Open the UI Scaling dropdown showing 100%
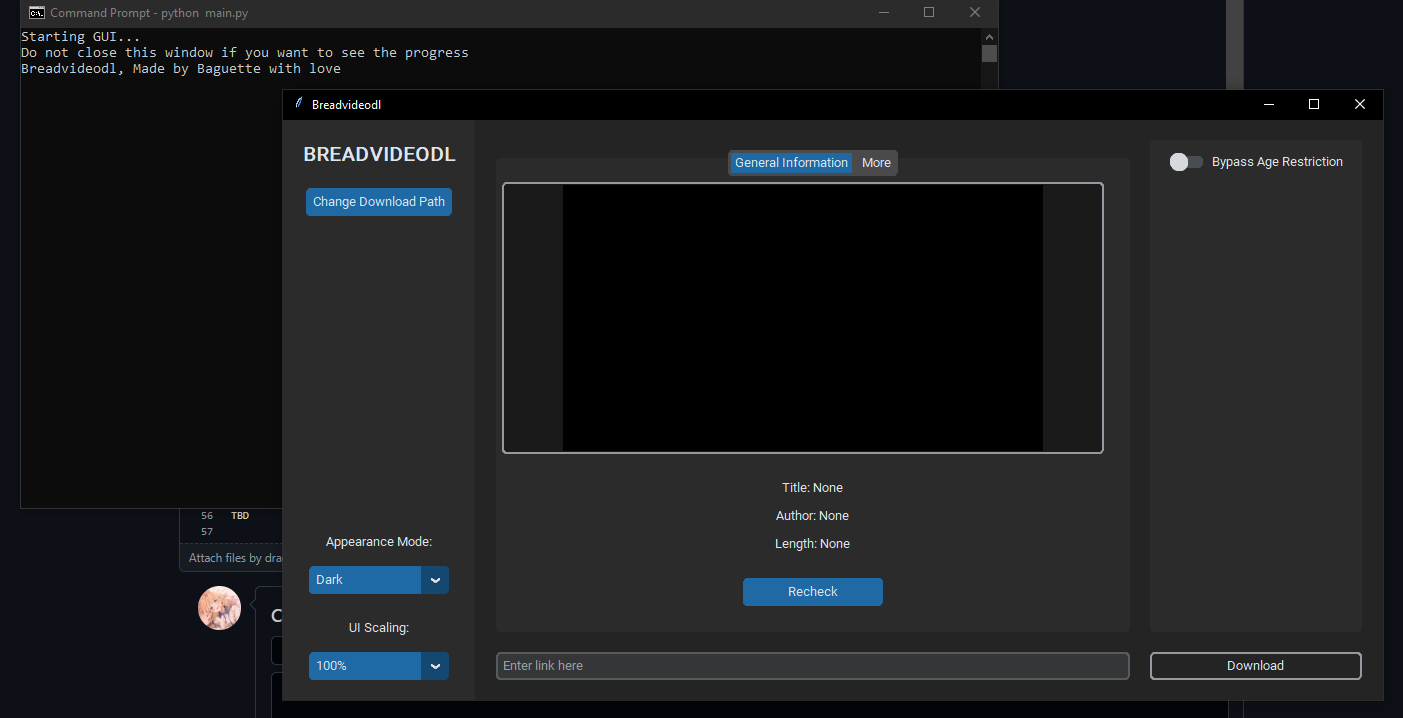Image resolution: width=1403 pixels, height=718 pixels. point(365,666)
